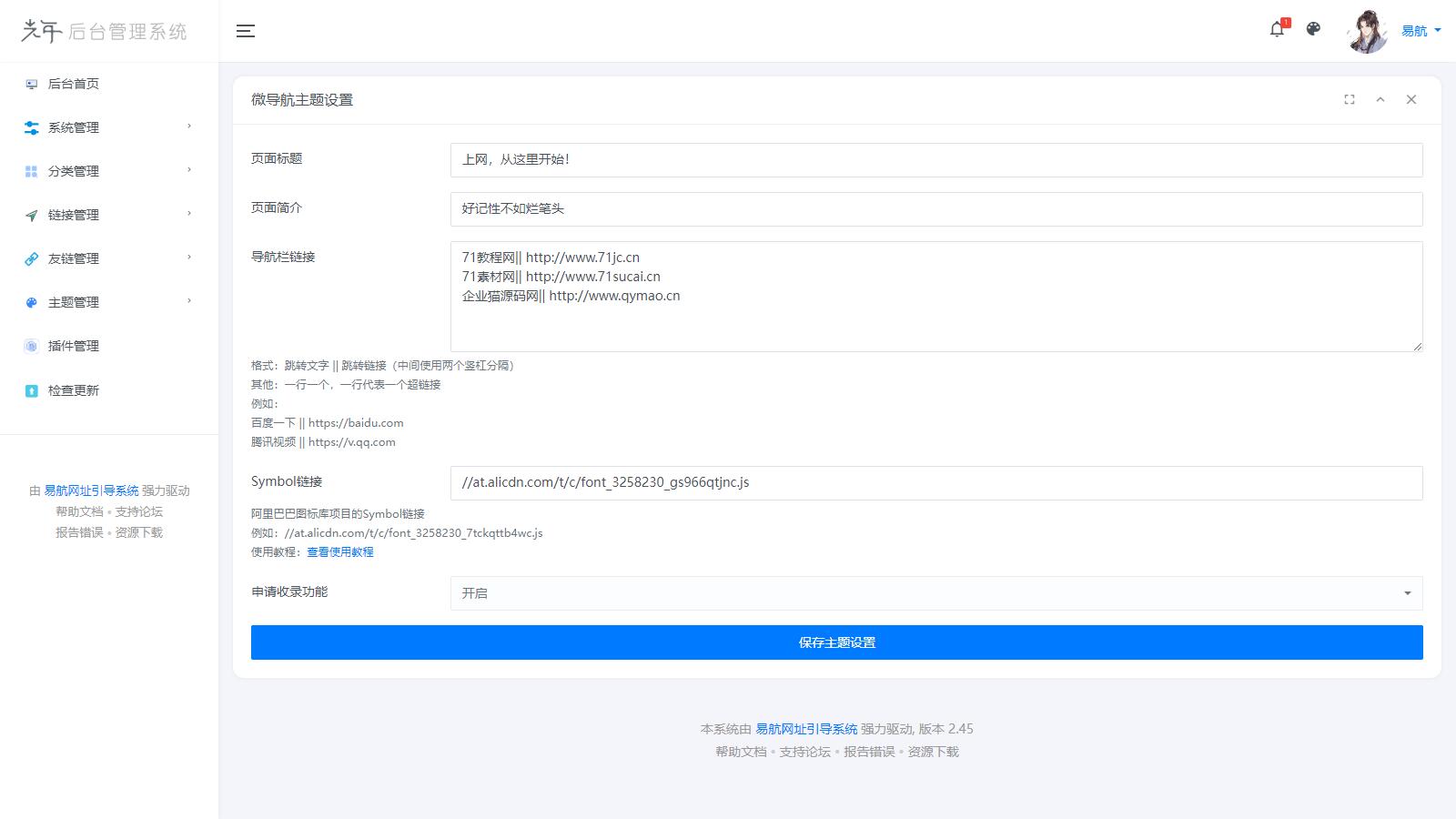Expand the 链接管理 chevron arrow
Viewport: 1456px width, 819px height.
click(x=189, y=214)
